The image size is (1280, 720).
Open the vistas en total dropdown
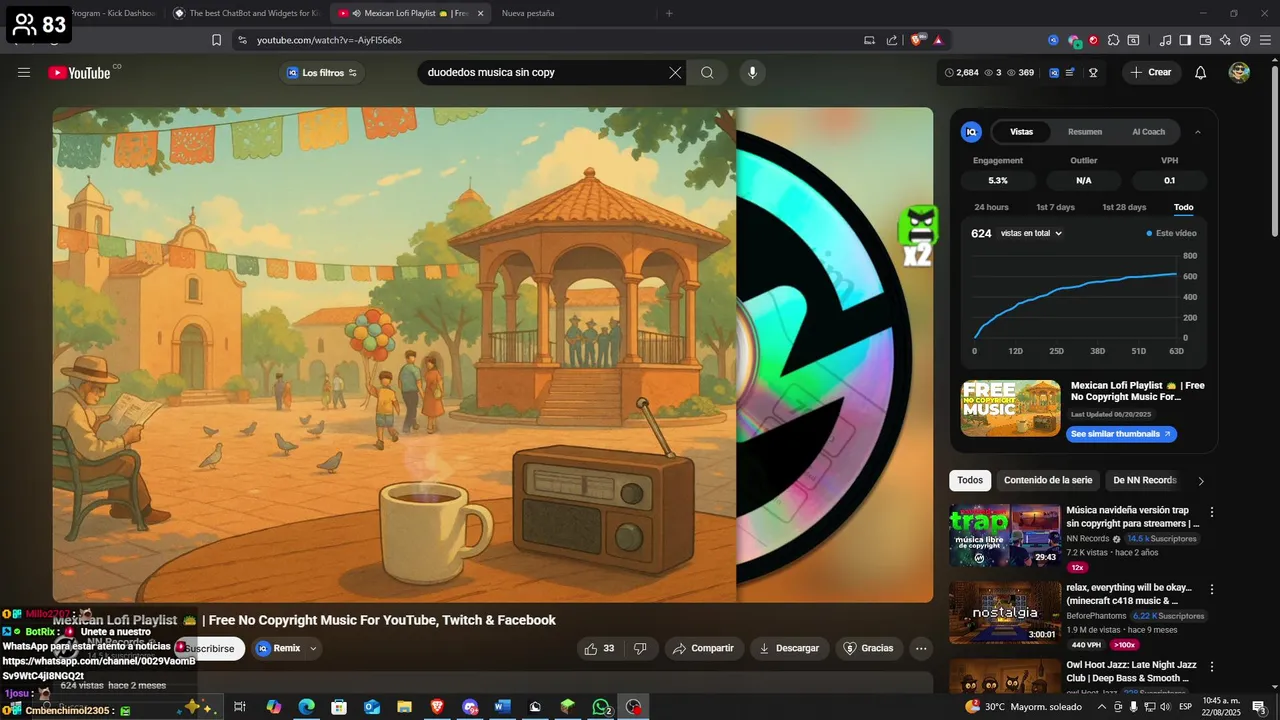(x=1031, y=233)
